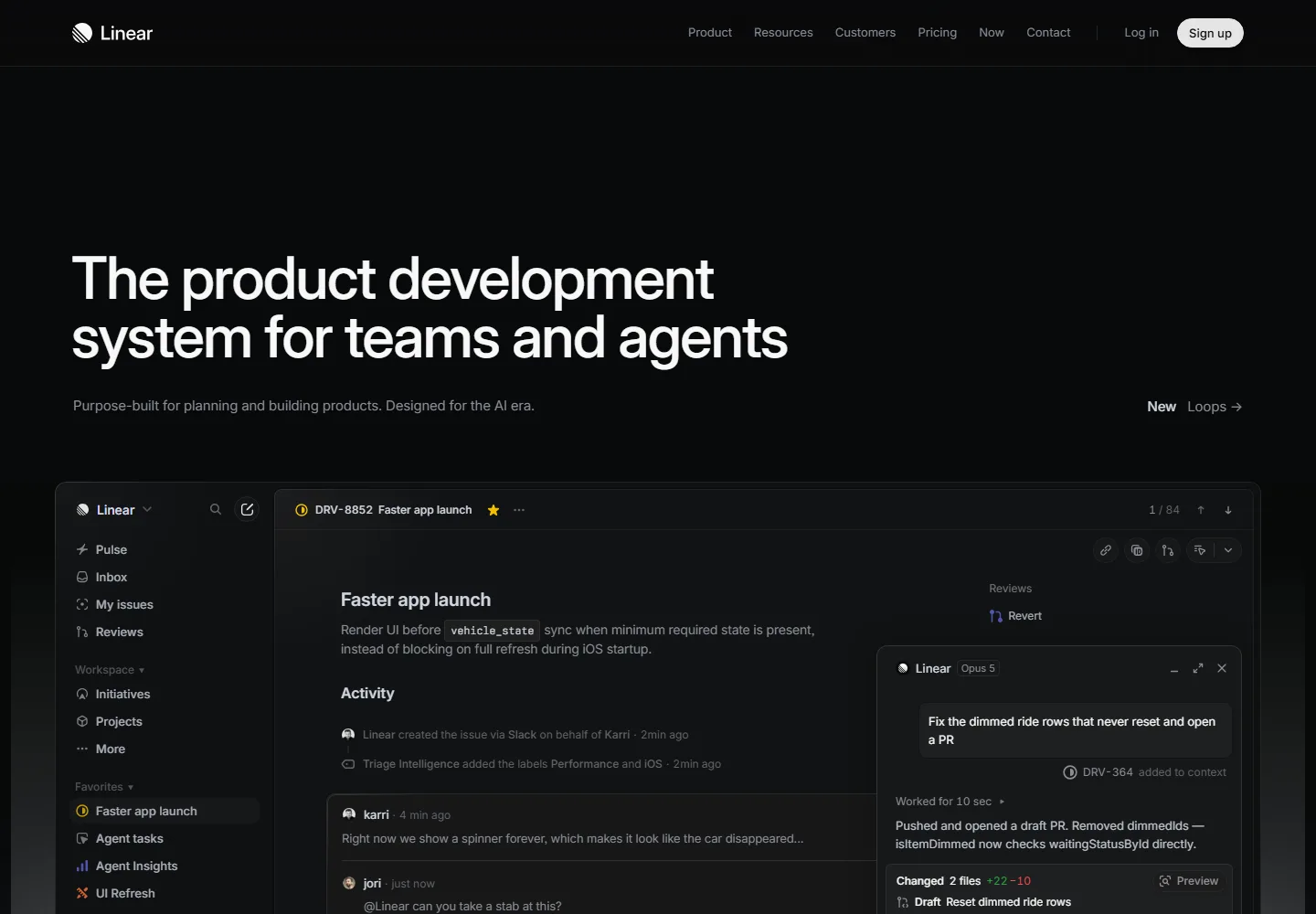Open the Resources menu in the top navigation
The width and height of the screenshot is (1316, 914).
[783, 33]
